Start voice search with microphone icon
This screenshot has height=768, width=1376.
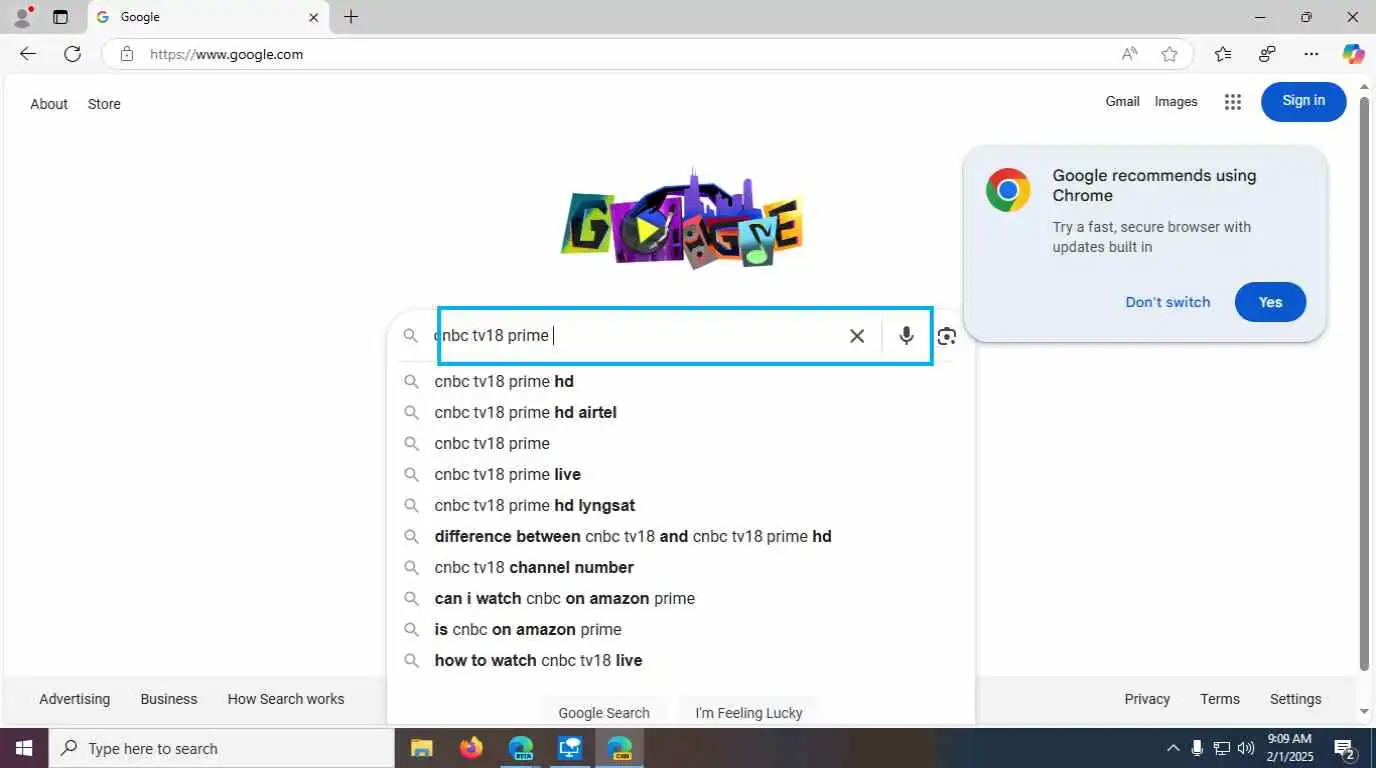(x=906, y=336)
